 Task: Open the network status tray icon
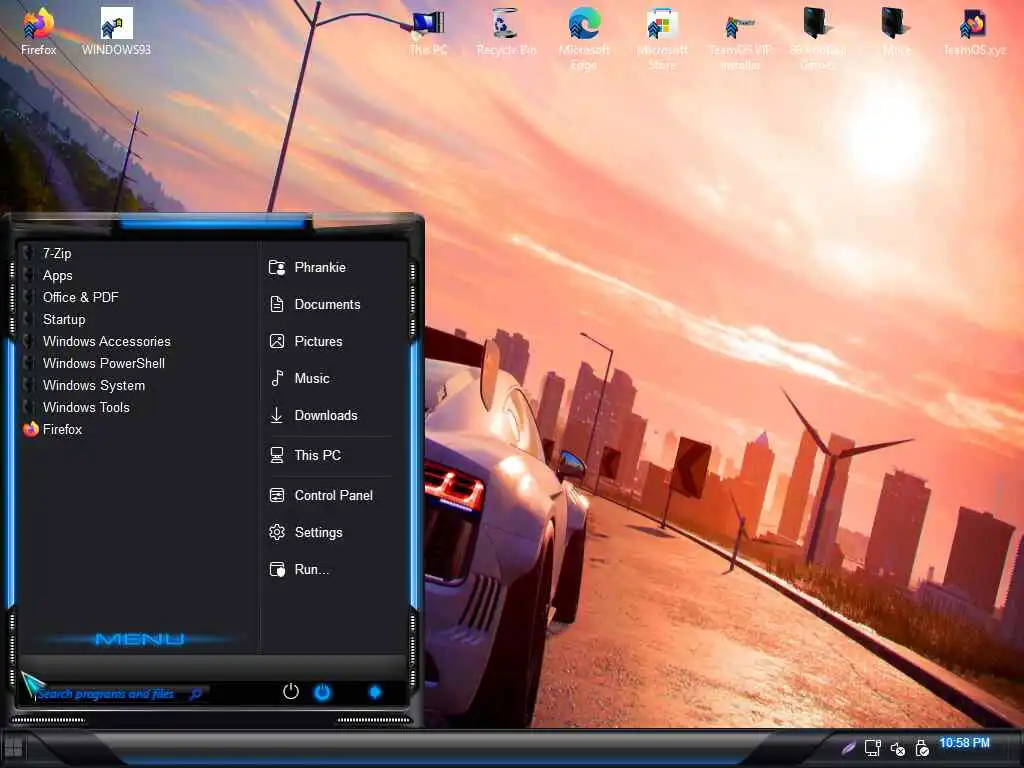pyautogui.click(x=872, y=748)
